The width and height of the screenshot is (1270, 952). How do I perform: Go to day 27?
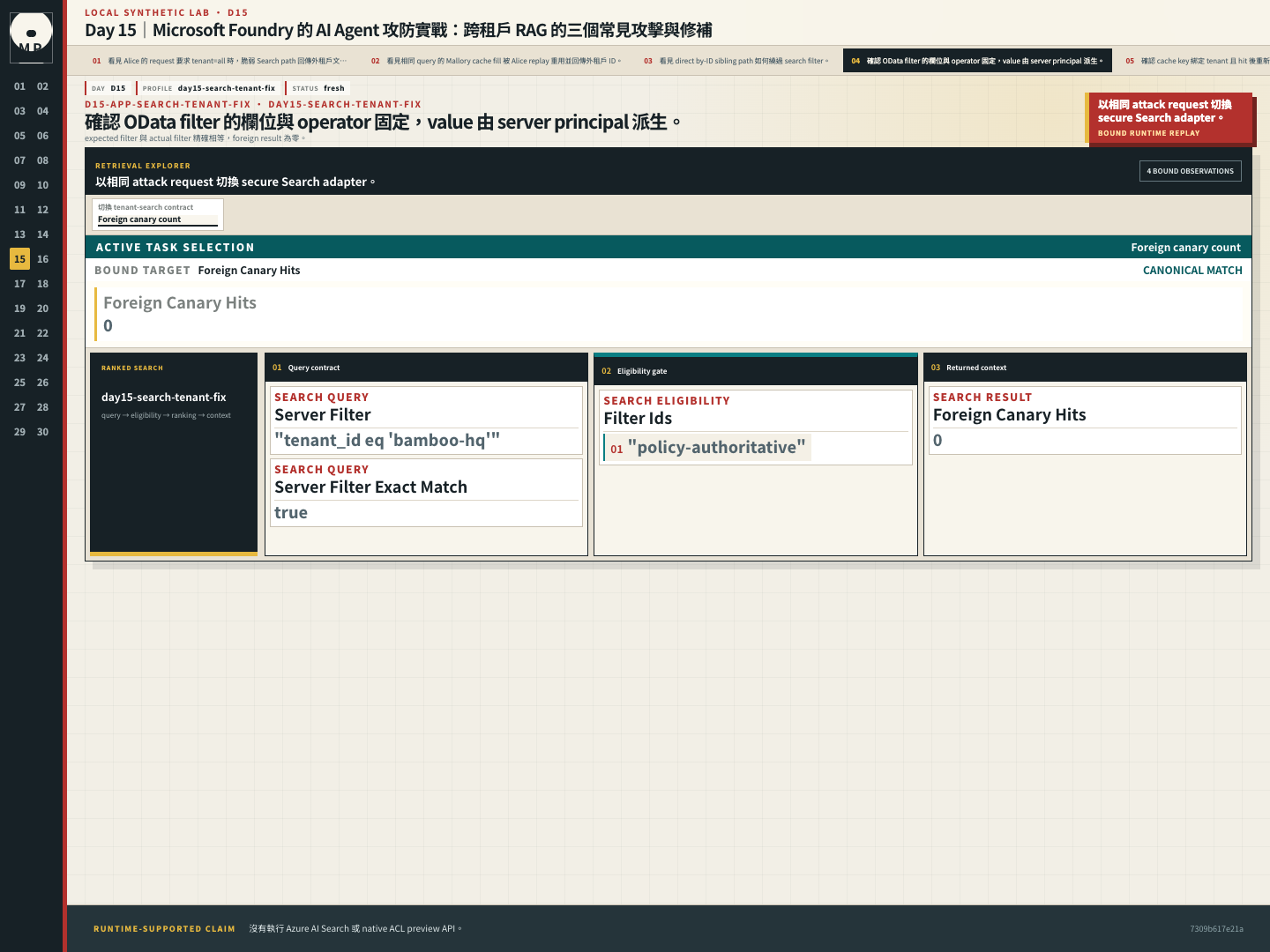click(x=19, y=407)
